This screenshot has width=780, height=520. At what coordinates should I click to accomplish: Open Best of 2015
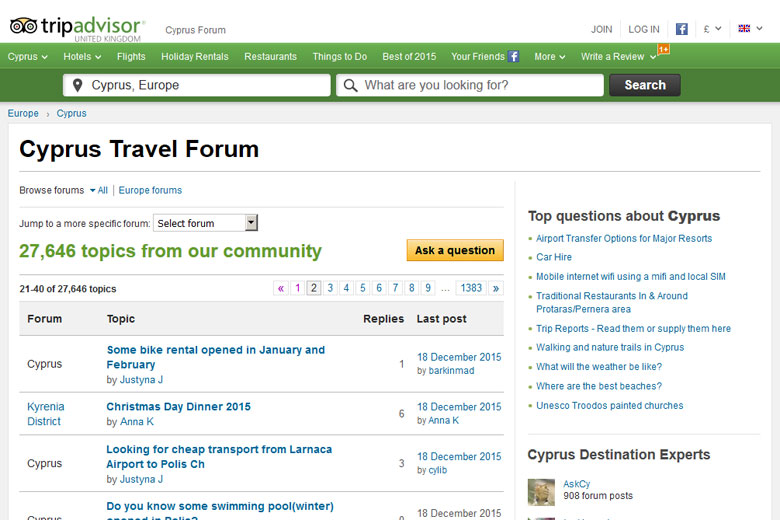(409, 57)
